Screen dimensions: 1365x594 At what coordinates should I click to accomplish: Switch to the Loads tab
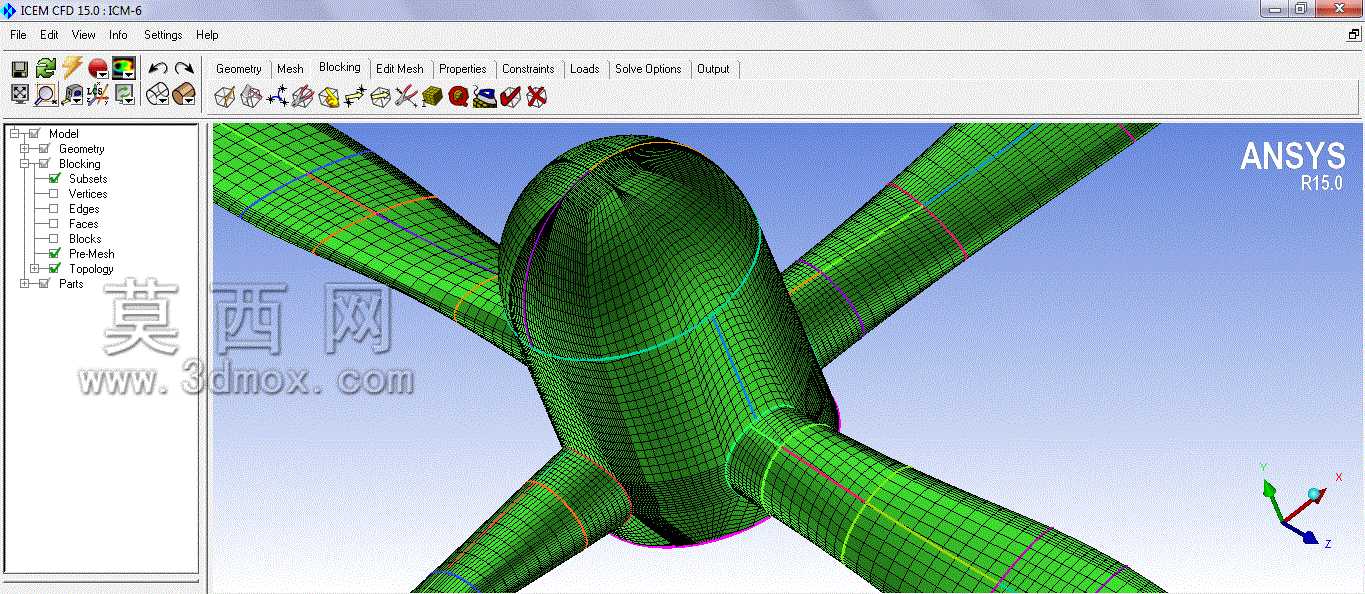585,69
